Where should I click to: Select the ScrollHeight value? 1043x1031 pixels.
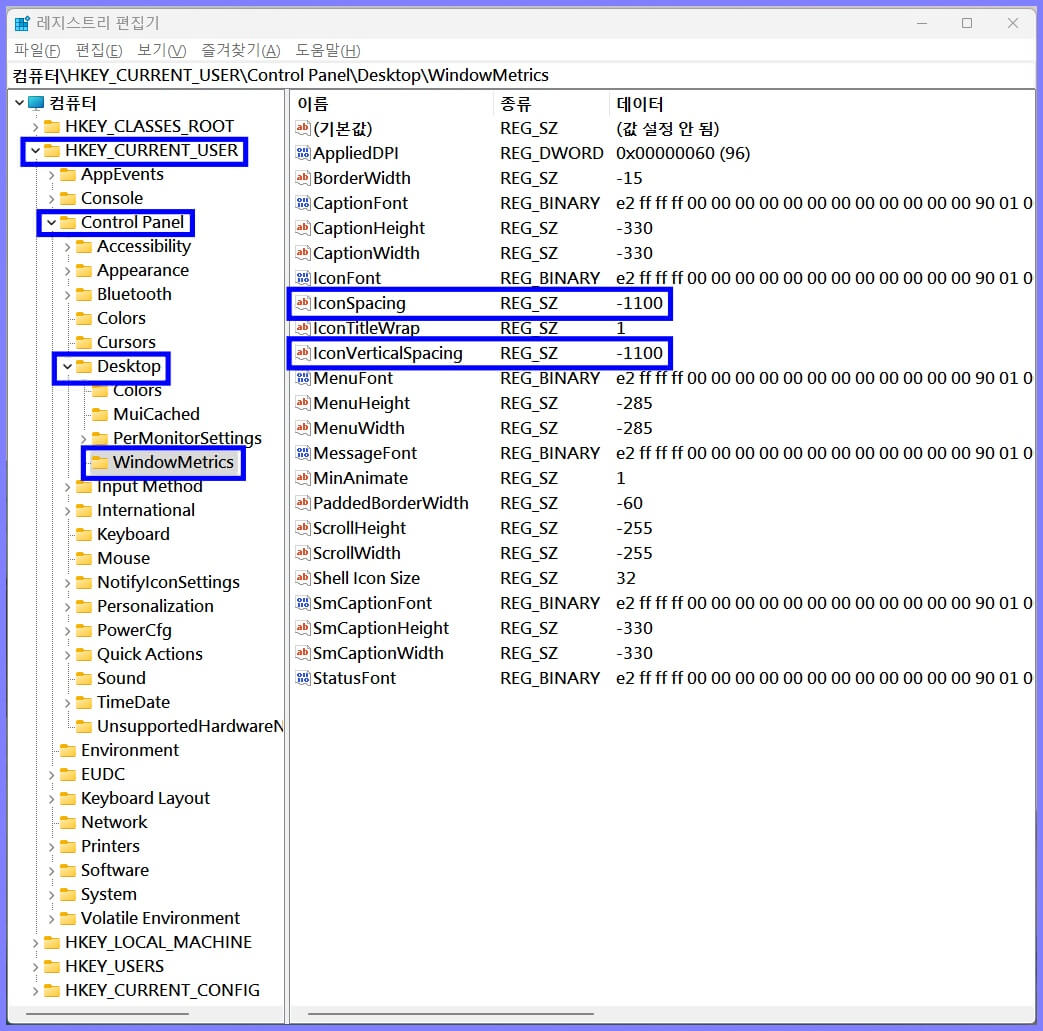click(359, 528)
